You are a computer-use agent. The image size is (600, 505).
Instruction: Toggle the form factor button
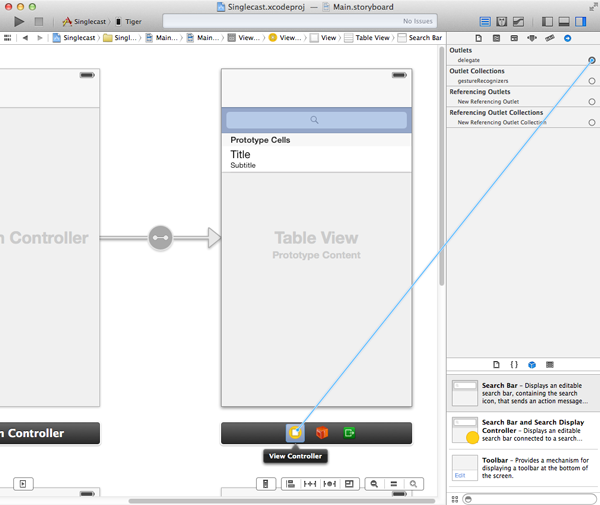click(x=266, y=484)
